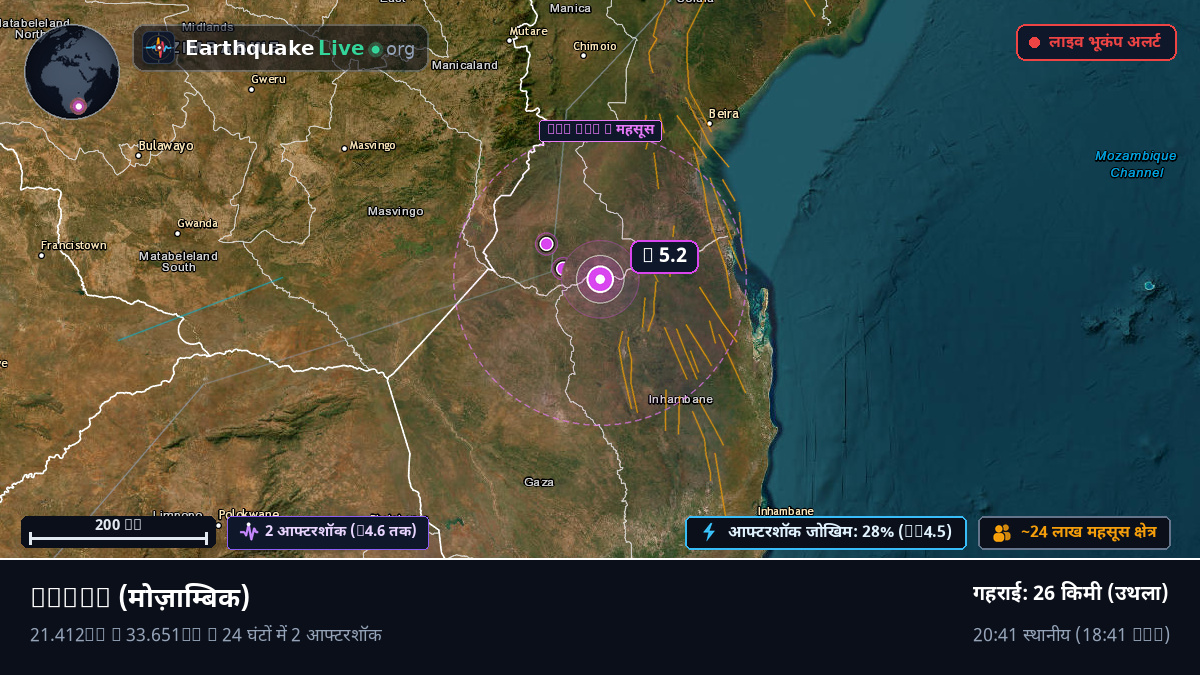Click the waveform icon in the aftershocks badge

point(249,532)
